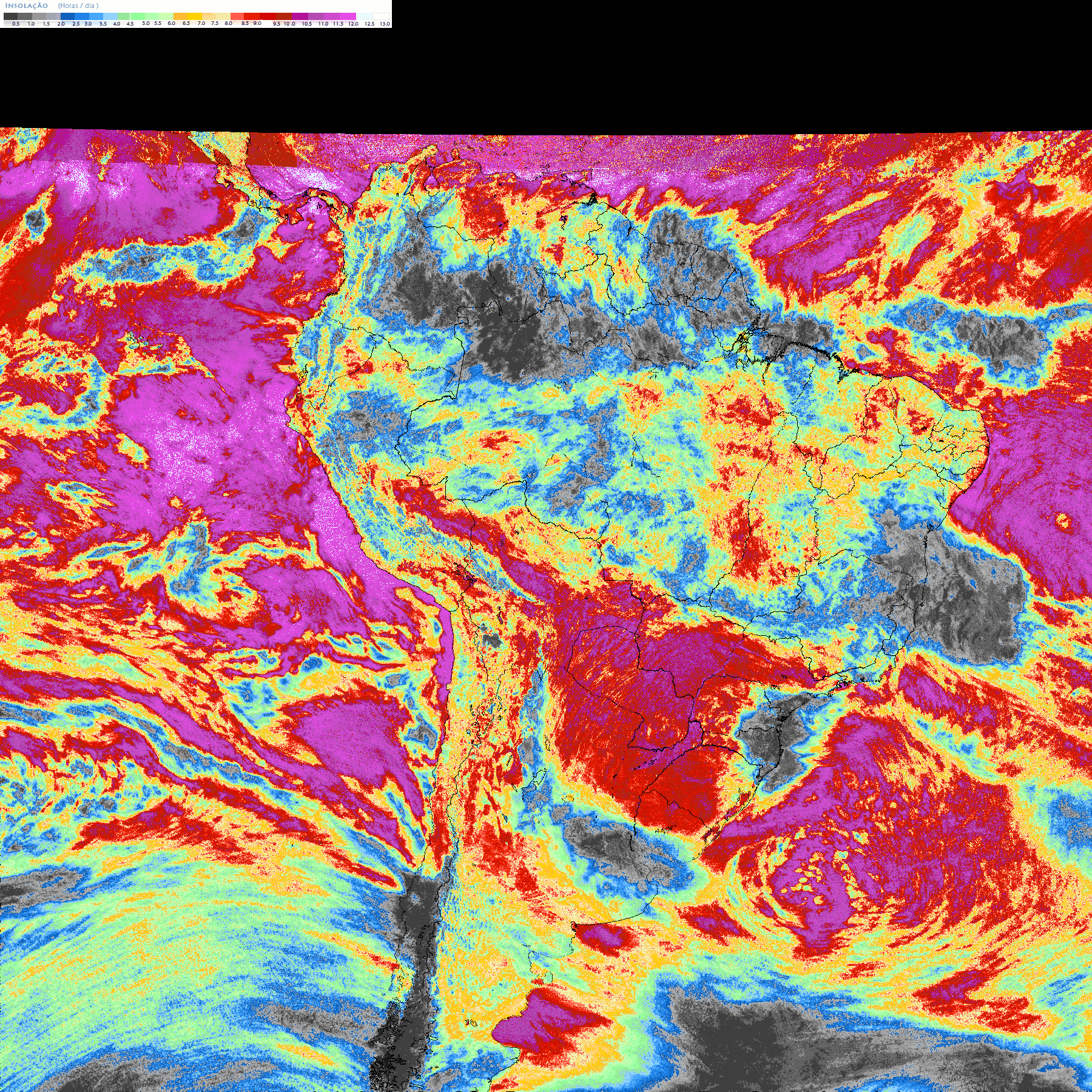Click the '1.5' legend value
Screen dimensions: 1092x1092
[46, 24]
